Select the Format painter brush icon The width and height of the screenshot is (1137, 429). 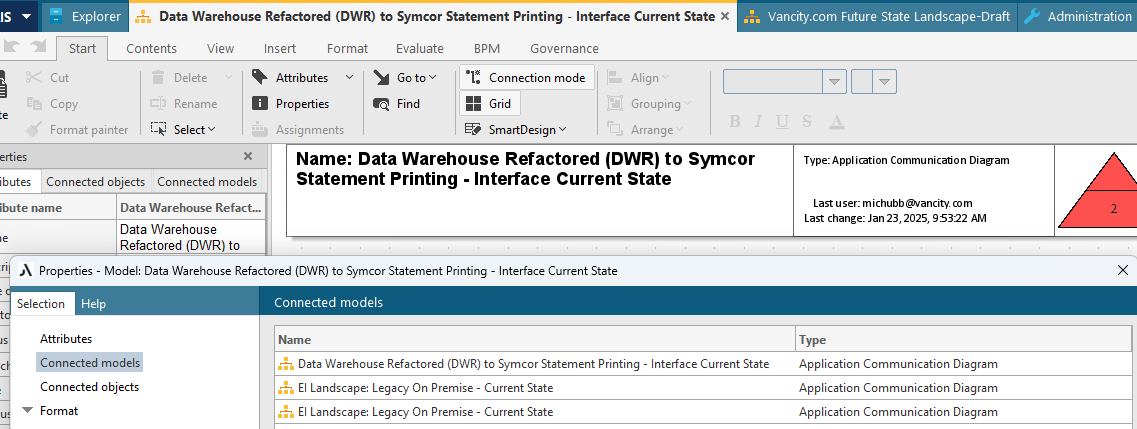click(x=34, y=130)
